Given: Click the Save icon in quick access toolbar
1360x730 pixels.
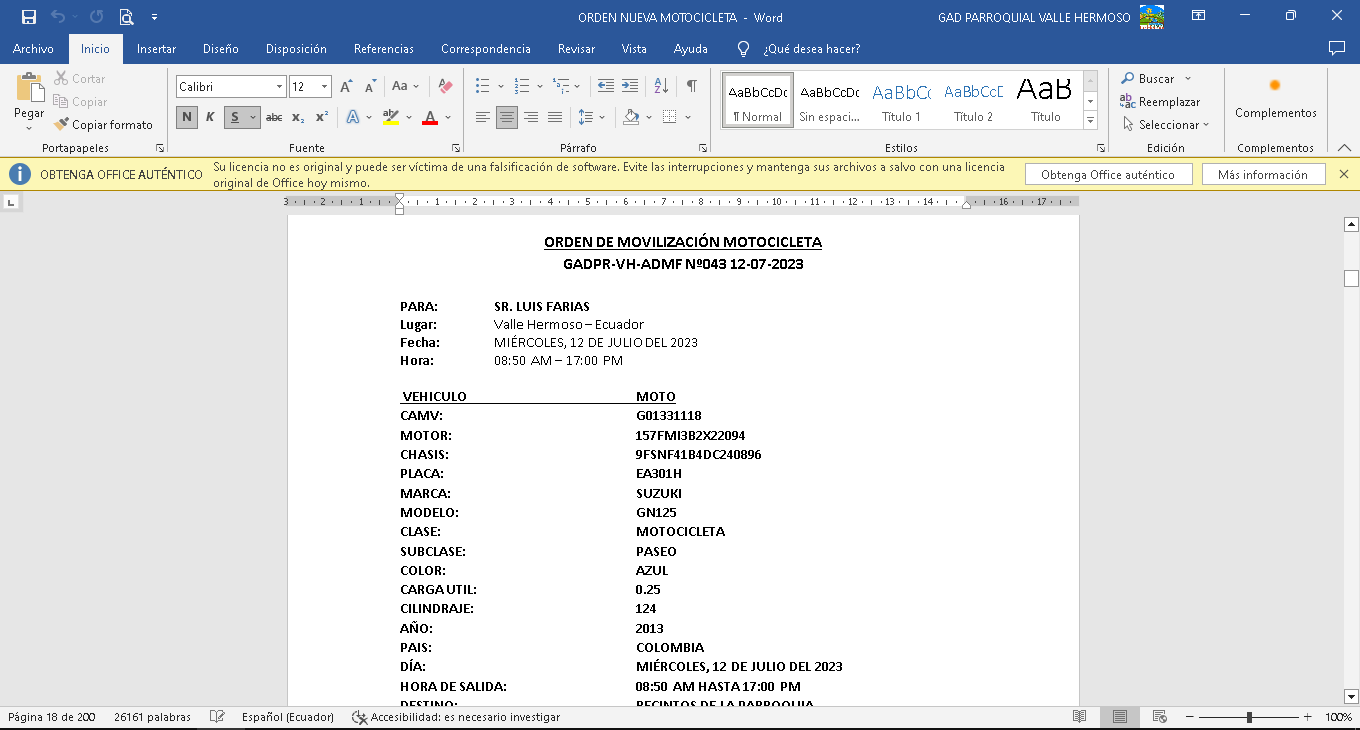Looking at the screenshot, I should tap(29, 17).
